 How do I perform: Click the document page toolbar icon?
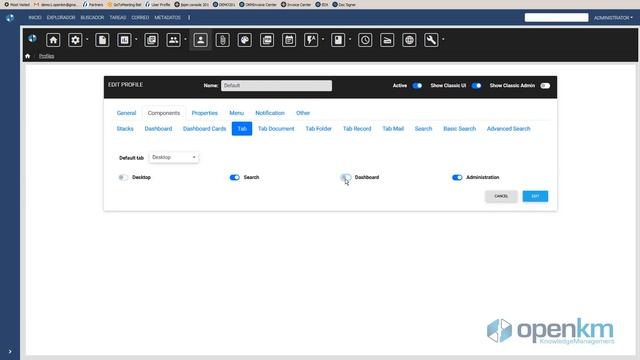point(102,40)
